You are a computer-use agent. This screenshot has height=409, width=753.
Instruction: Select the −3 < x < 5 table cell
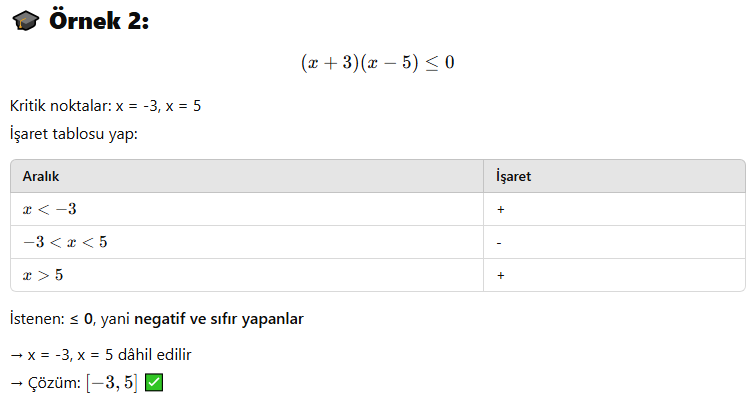[x=247, y=242]
